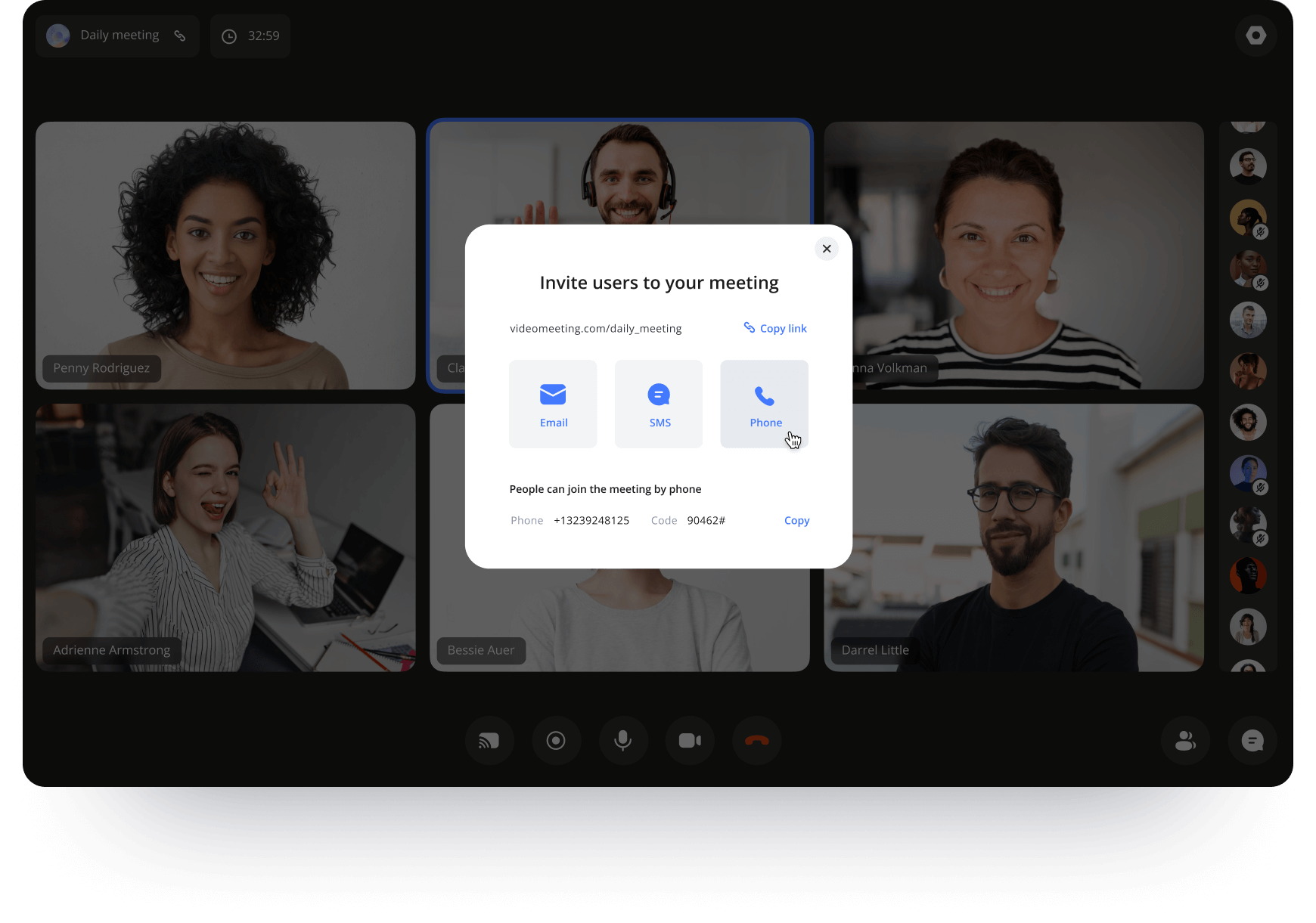Click the Daily meeting title
This screenshot has height=923, width=1316.
[x=120, y=36]
